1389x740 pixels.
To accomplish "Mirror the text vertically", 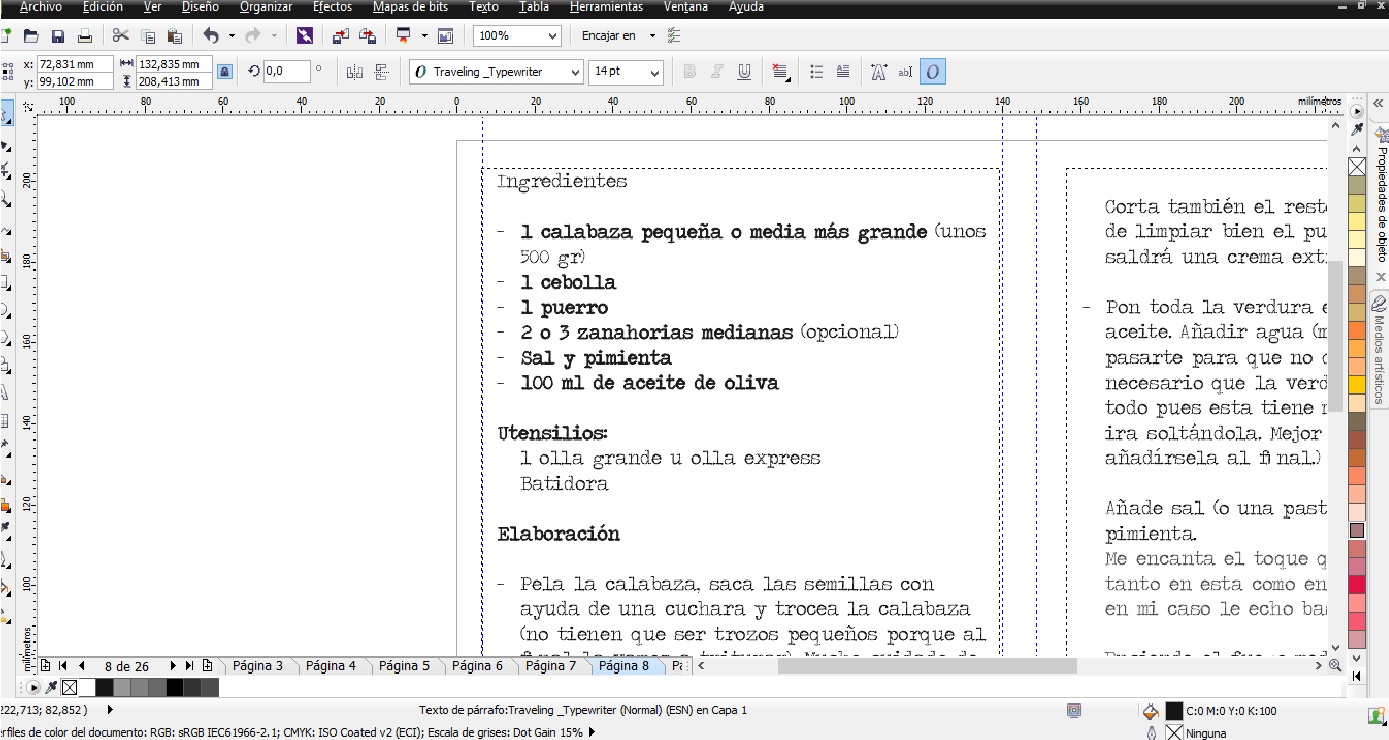I will pos(381,72).
